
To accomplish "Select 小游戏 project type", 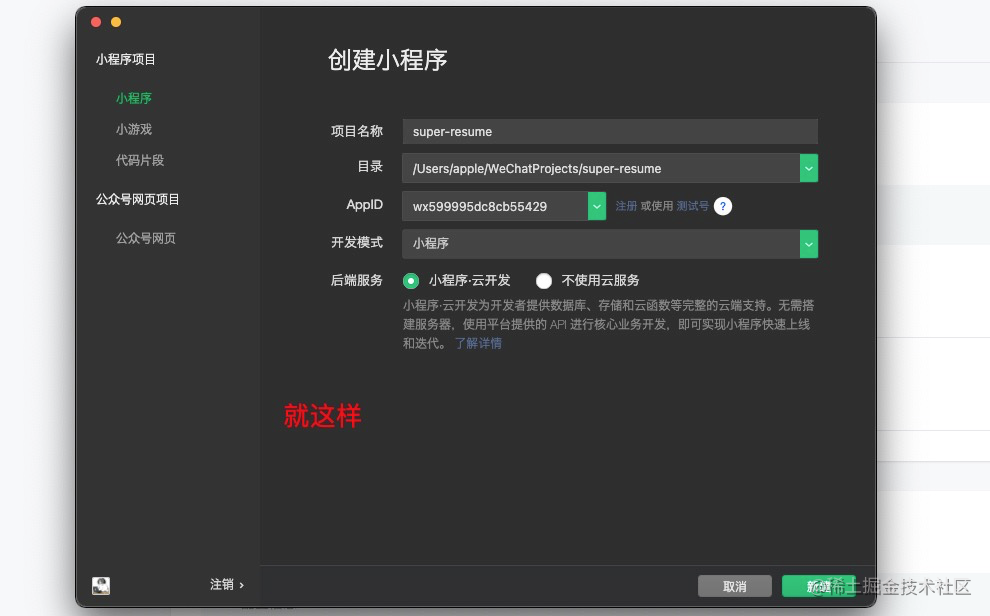I will click(133, 129).
